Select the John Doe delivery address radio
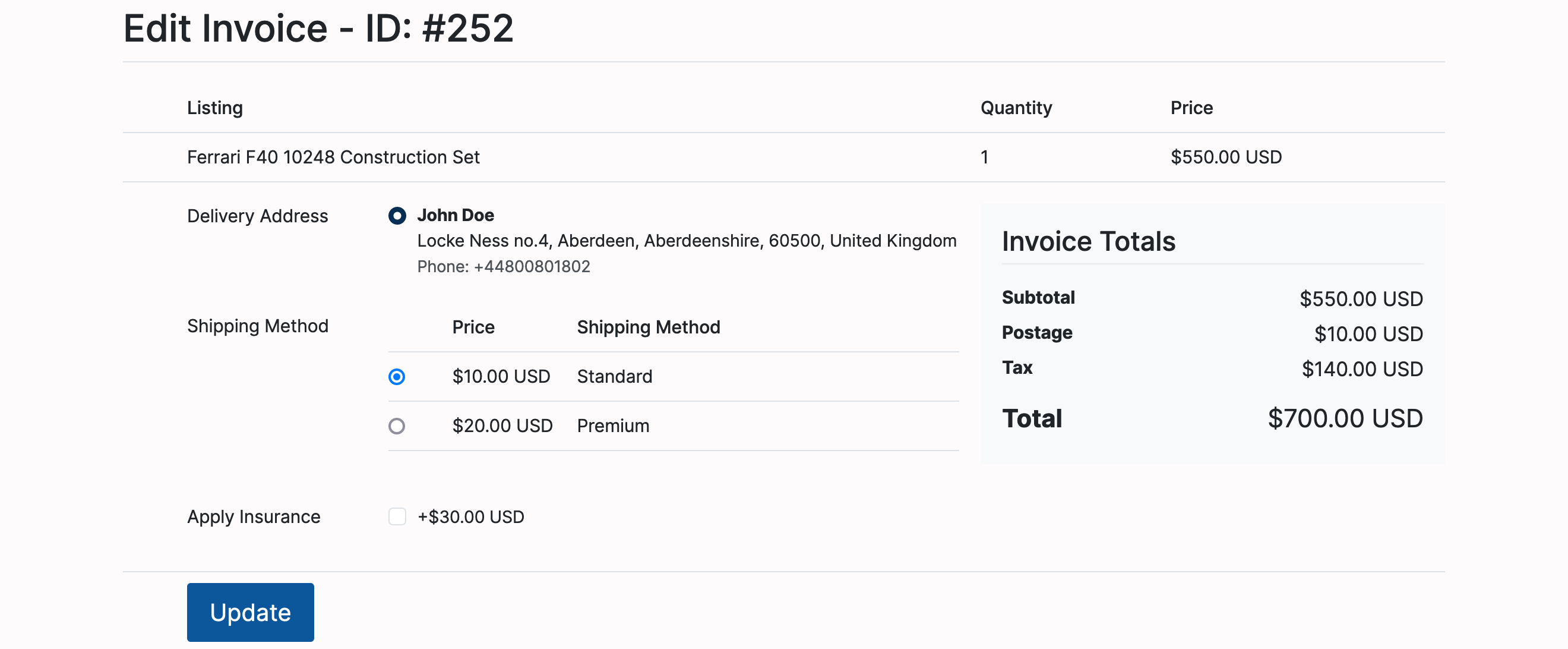Image resolution: width=1568 pixels, height=649 pixels. click(397, 216)
